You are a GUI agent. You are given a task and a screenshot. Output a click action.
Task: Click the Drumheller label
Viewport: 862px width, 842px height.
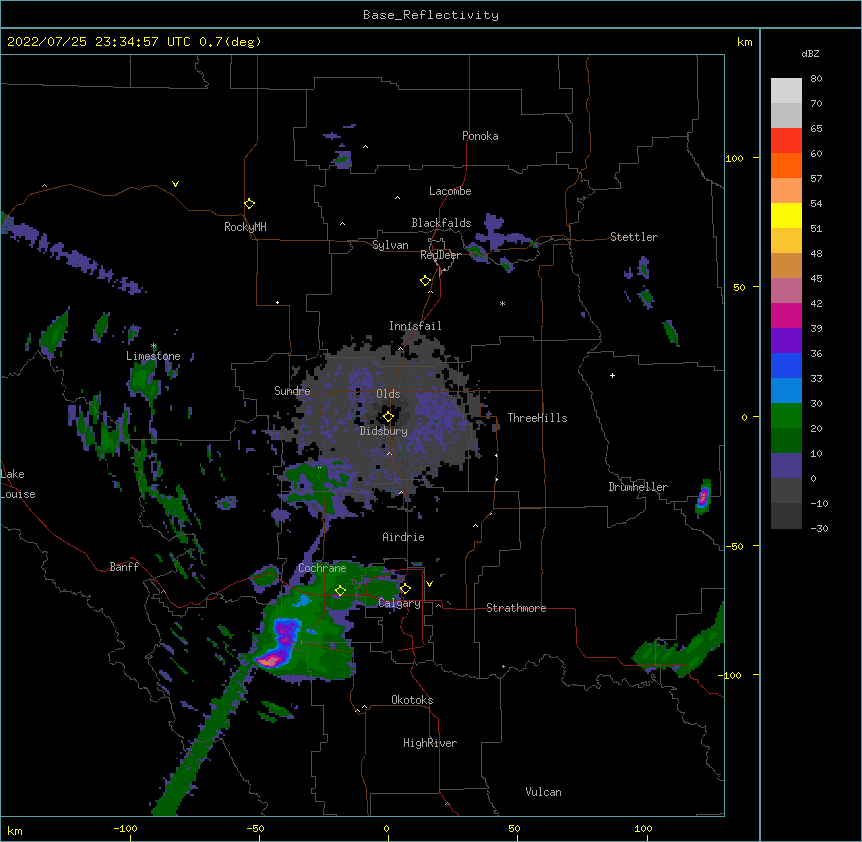638,487
